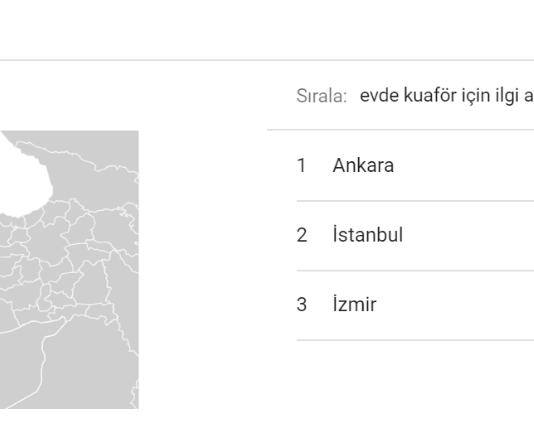Image resolution: width=534 pixels, height=425 pixels.
Task: Click the empty row space right of İstanbul
Action: (468, 235)
